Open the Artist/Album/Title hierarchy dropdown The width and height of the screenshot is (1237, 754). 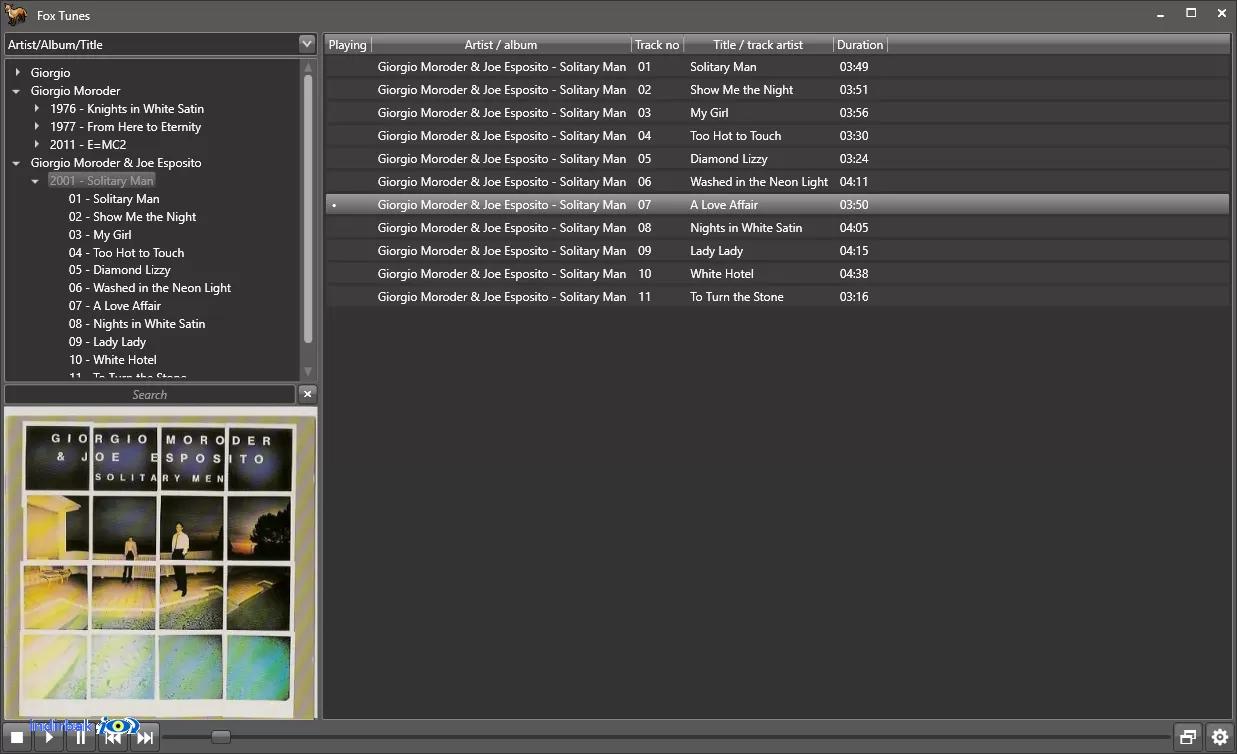point(307,44)
